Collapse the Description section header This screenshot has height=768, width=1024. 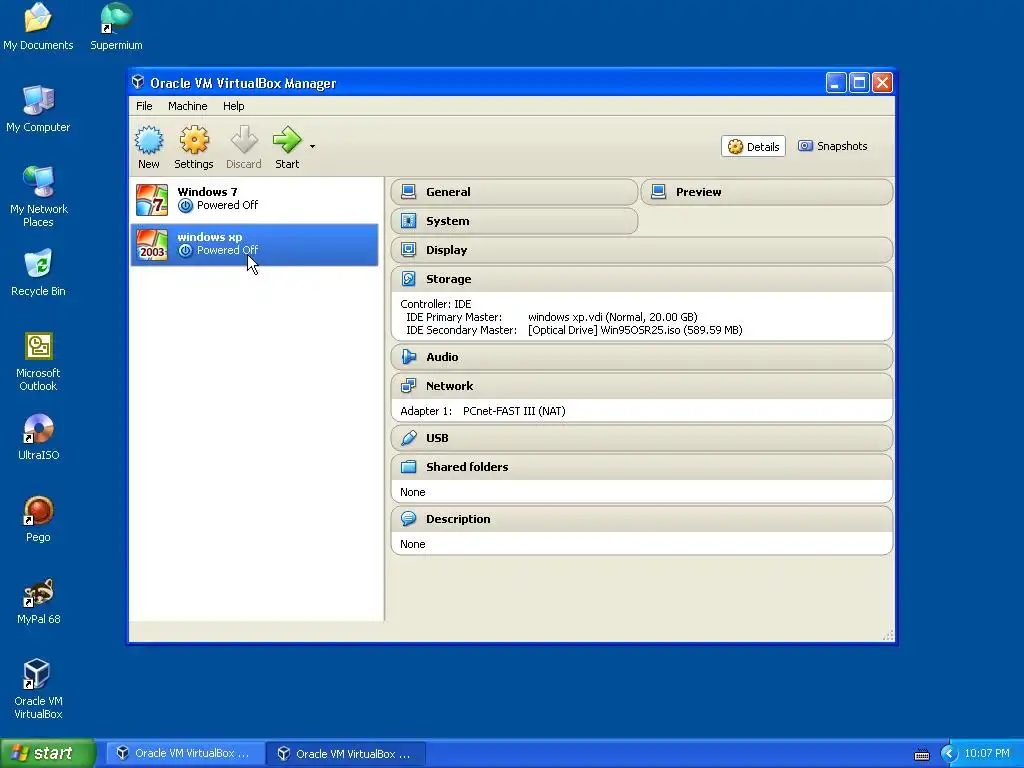[642, 519]
